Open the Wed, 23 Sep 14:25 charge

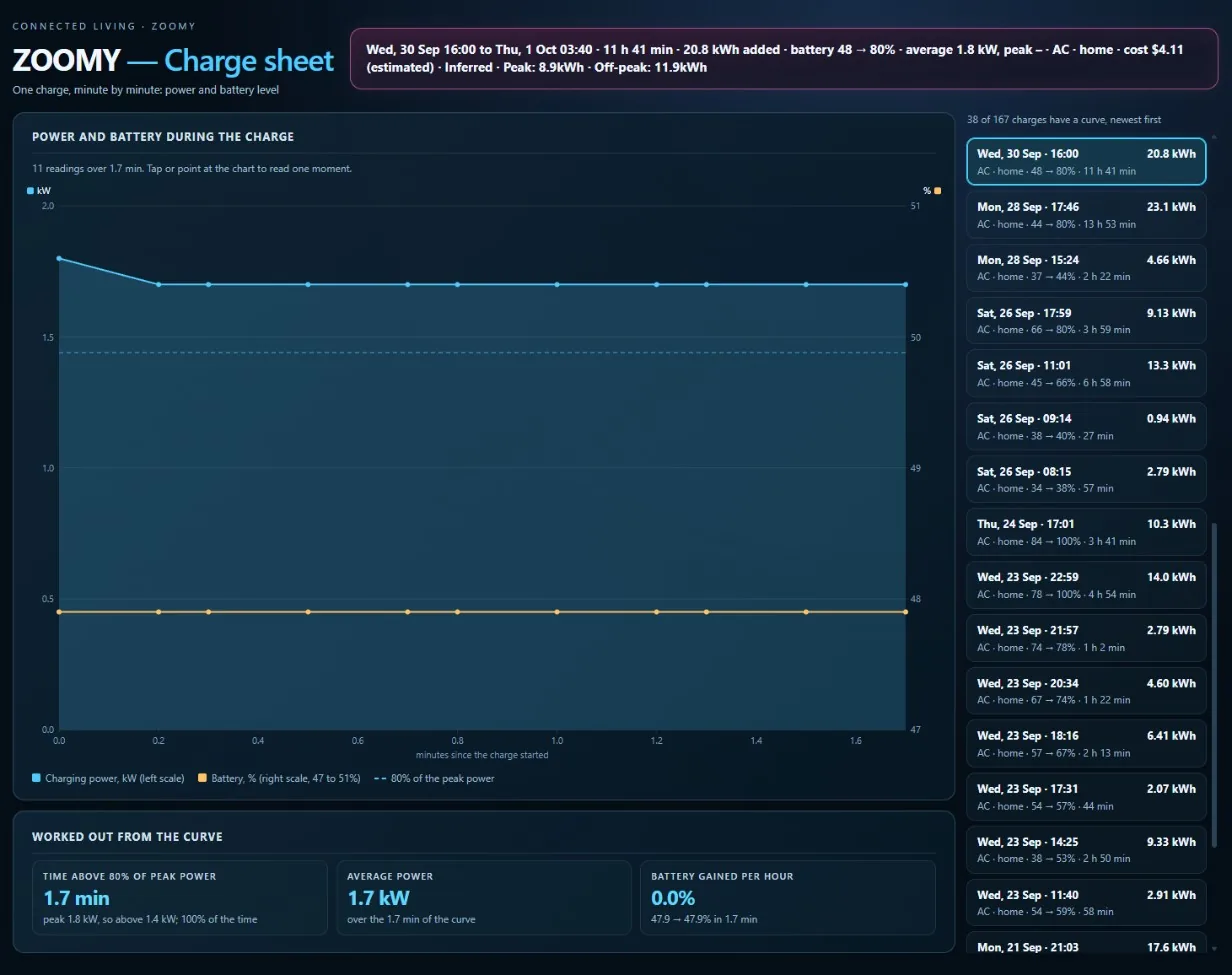tap(1086, 850)
